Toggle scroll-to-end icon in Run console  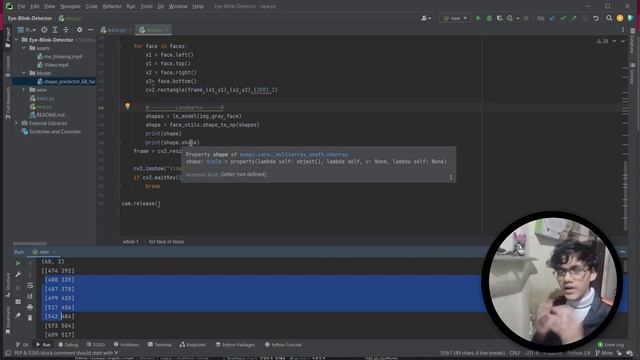30,296
